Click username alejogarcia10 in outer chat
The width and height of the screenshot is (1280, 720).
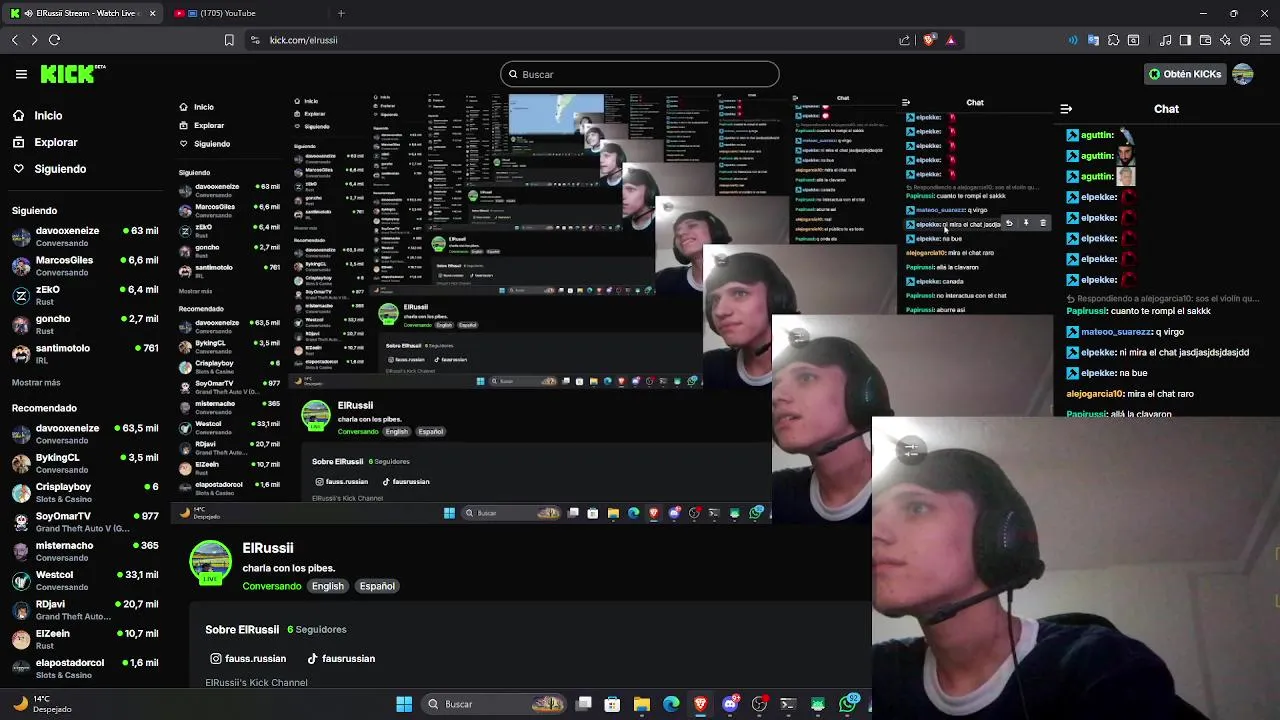1095,394
